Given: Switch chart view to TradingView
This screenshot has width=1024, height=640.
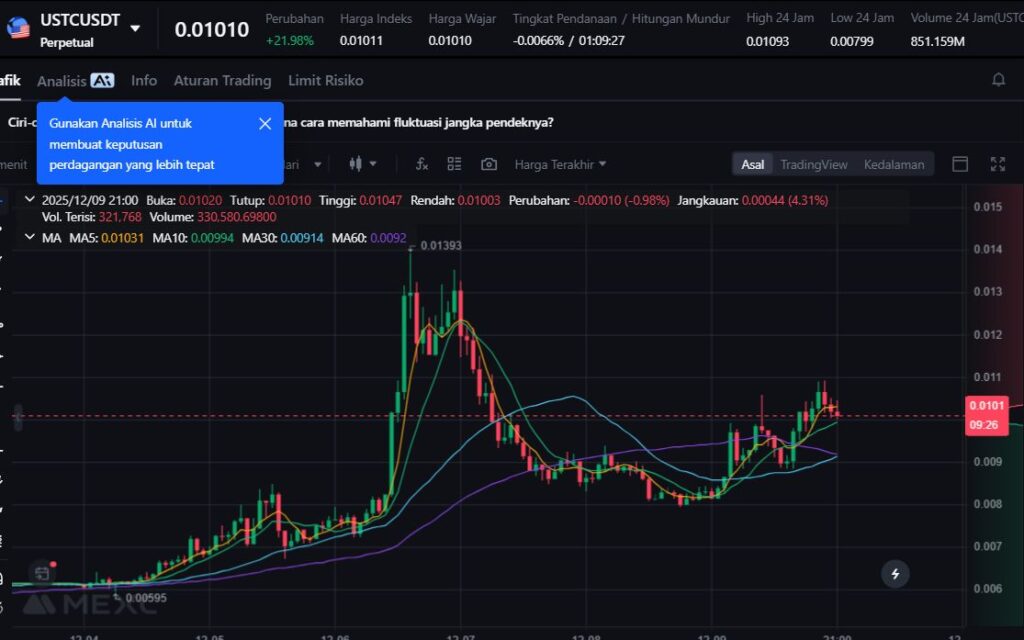Looking at the screenshot, I should 813,164.
